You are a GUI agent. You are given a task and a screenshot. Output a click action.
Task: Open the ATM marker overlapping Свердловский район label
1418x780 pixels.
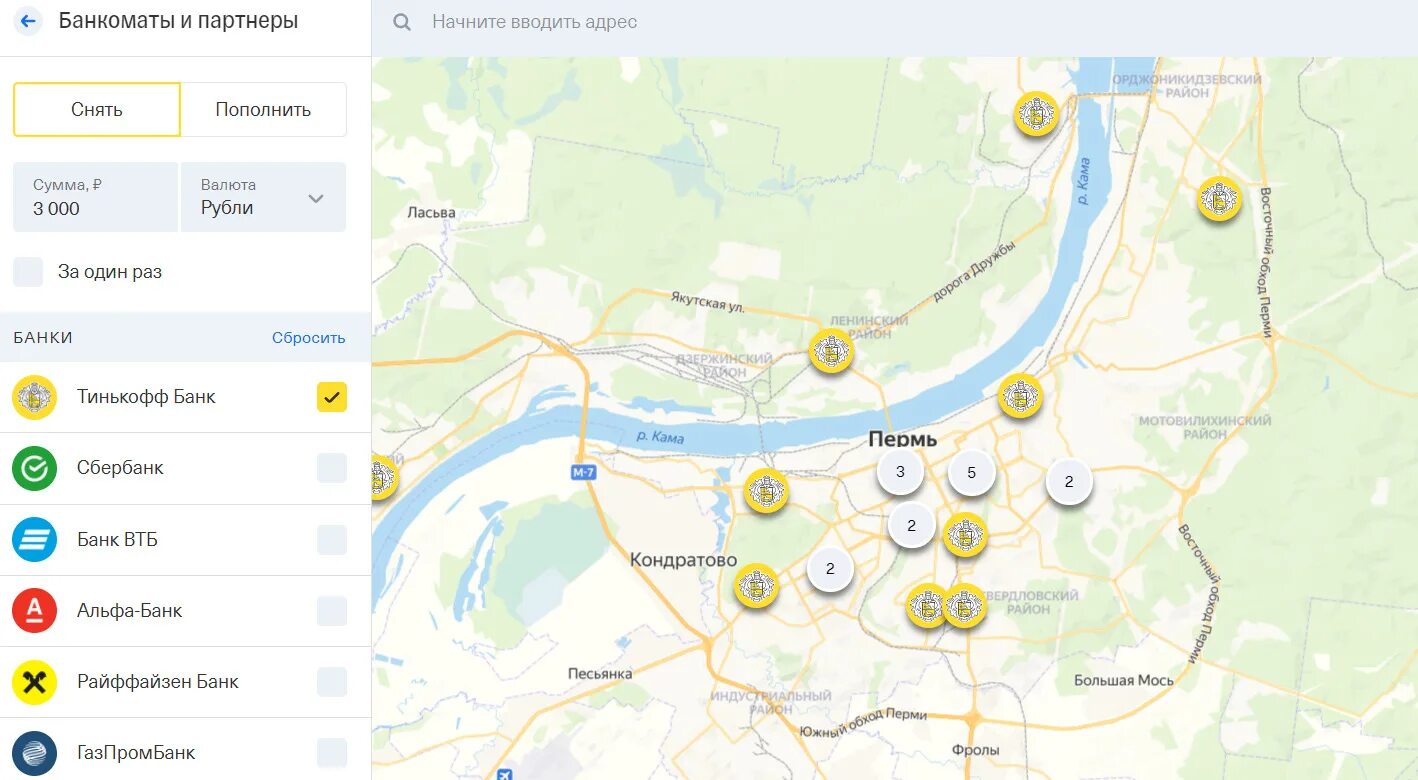click(x=966, y=606)
